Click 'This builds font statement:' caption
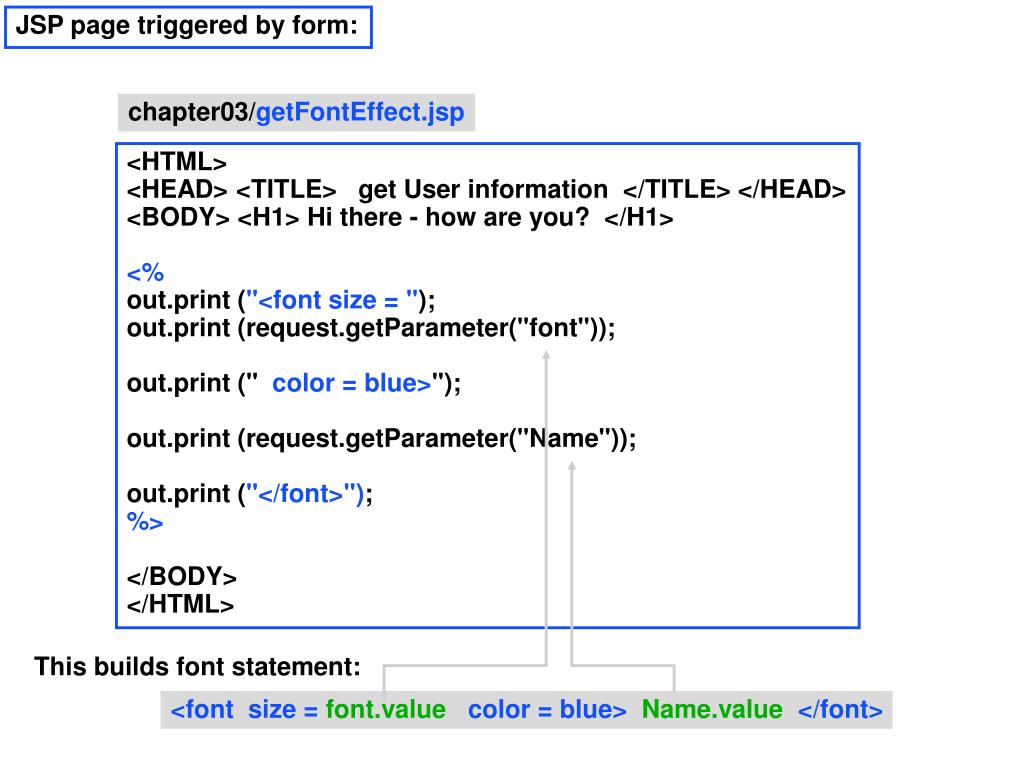Screen dimensions: 1024x768 [x=197, y=667]
